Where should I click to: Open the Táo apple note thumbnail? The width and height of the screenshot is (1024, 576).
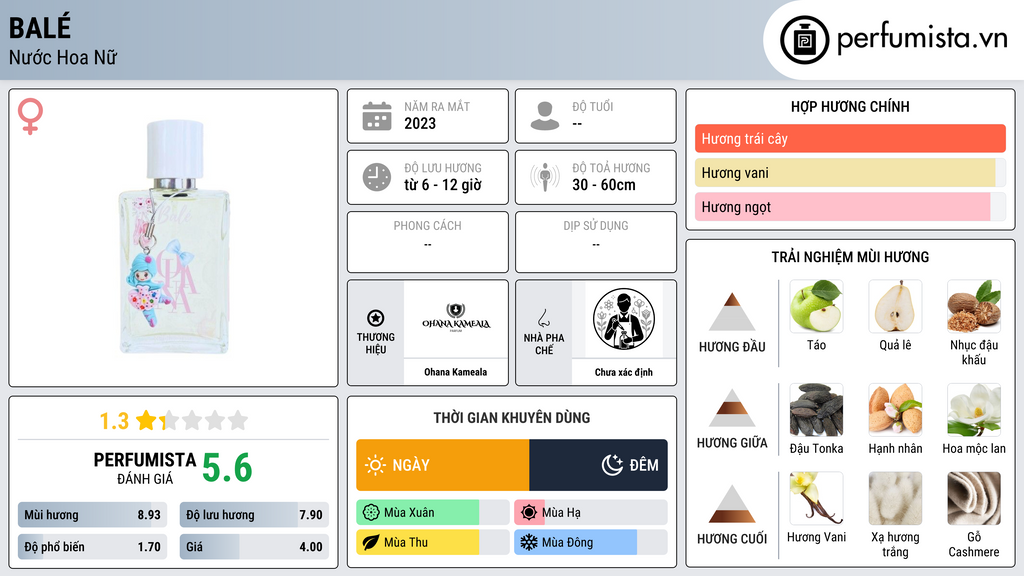point(816,306)
